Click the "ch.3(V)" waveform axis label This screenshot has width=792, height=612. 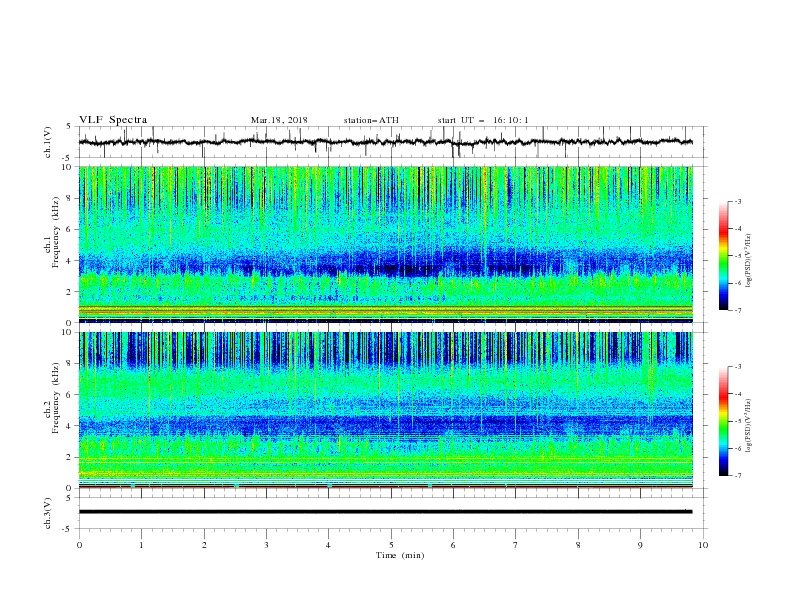[x=48, y=513]
